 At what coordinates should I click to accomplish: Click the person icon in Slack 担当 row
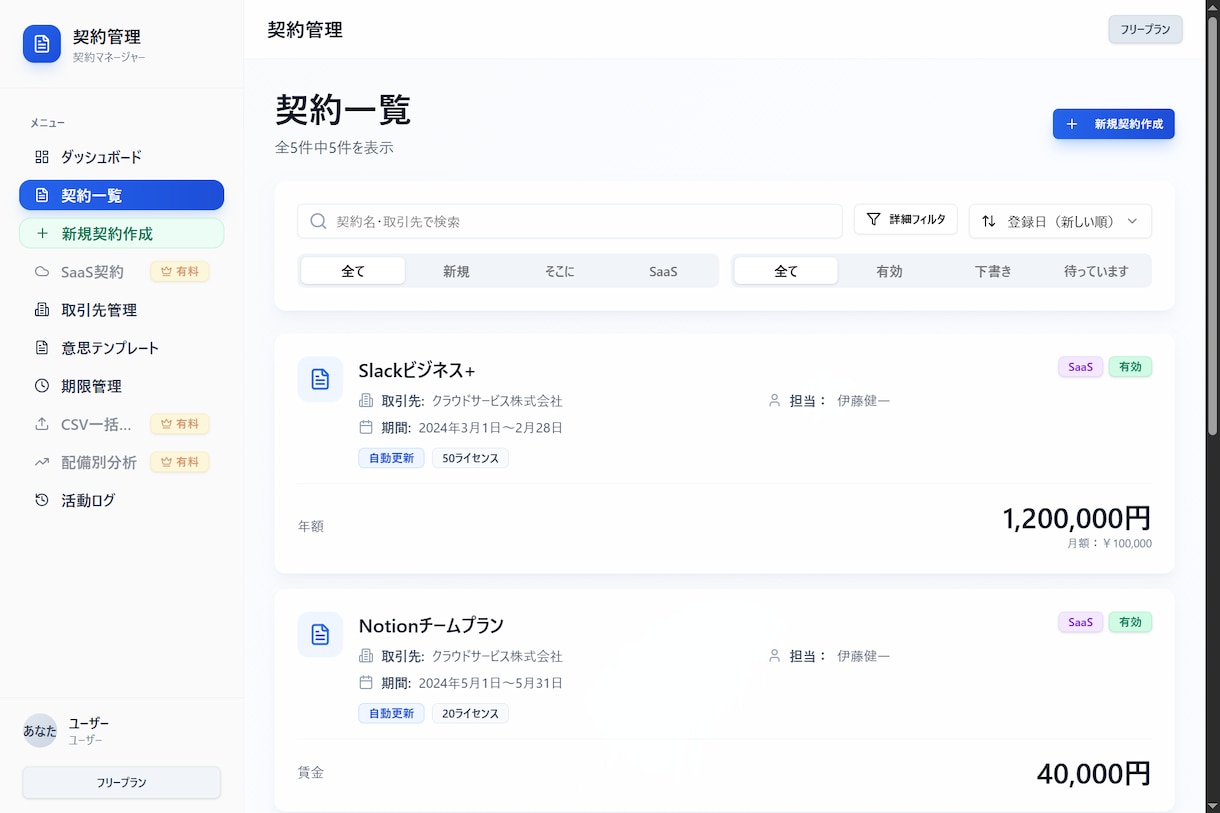click(774, 400)
